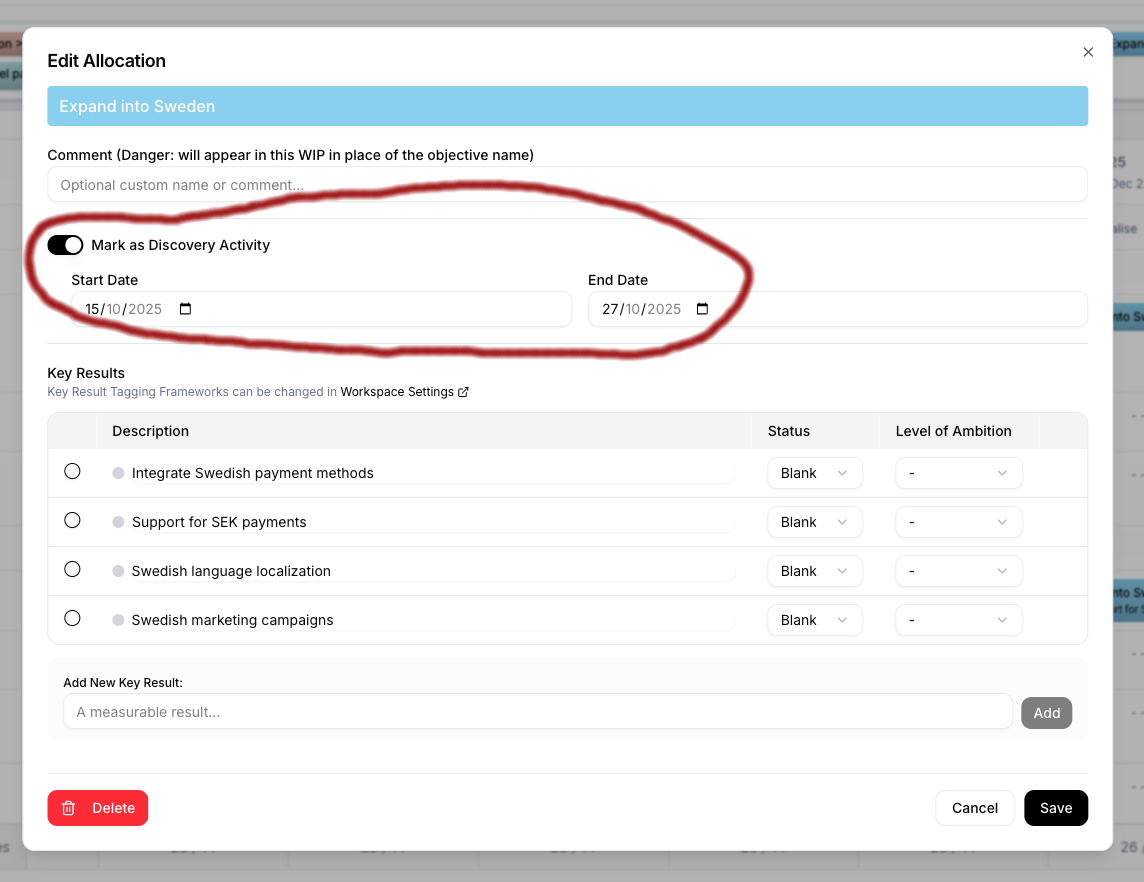This screenshot has width=1144, height=882.
Task: Click Add to create a new key result
Action: click(x=1046, y=712)
